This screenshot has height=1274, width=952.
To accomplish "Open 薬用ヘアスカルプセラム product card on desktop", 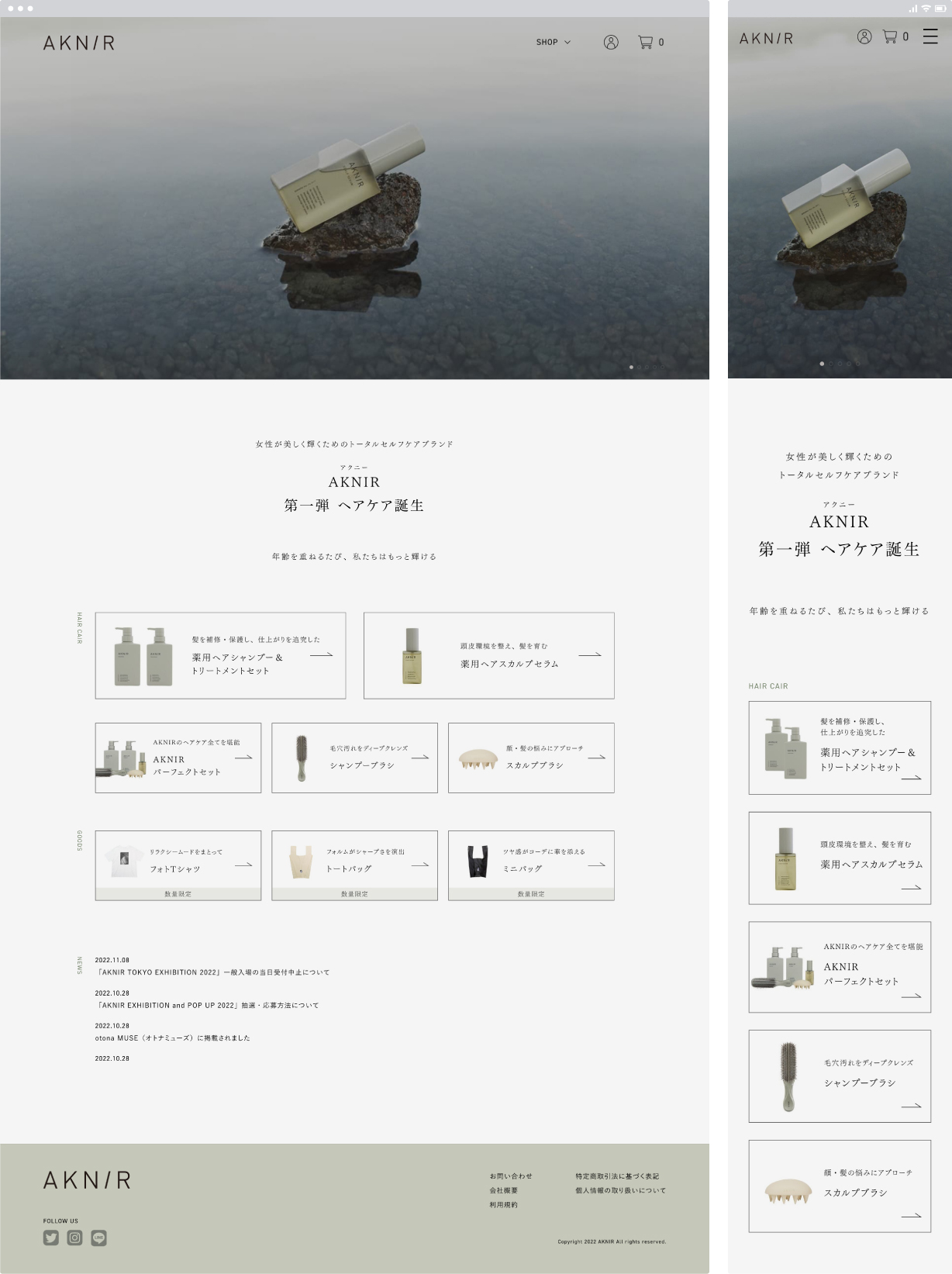I will pyautogui.click(x=489, y=655).
